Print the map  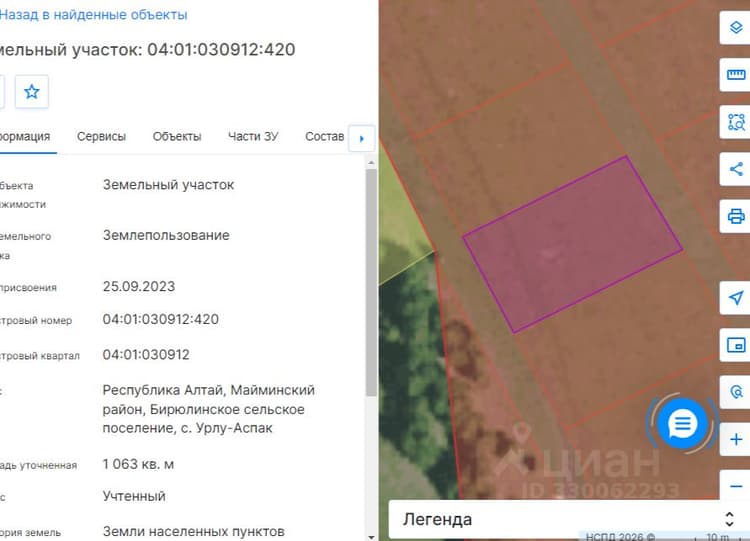pyautogui.click(x=736, y=216)
